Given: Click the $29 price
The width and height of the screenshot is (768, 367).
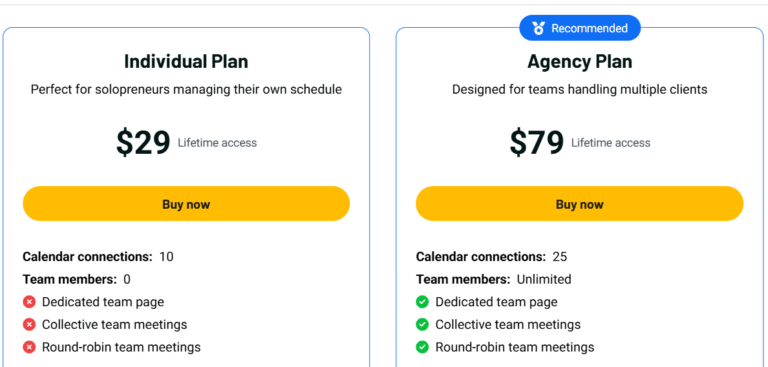Looking at the screenshot, I should (143, 143).
